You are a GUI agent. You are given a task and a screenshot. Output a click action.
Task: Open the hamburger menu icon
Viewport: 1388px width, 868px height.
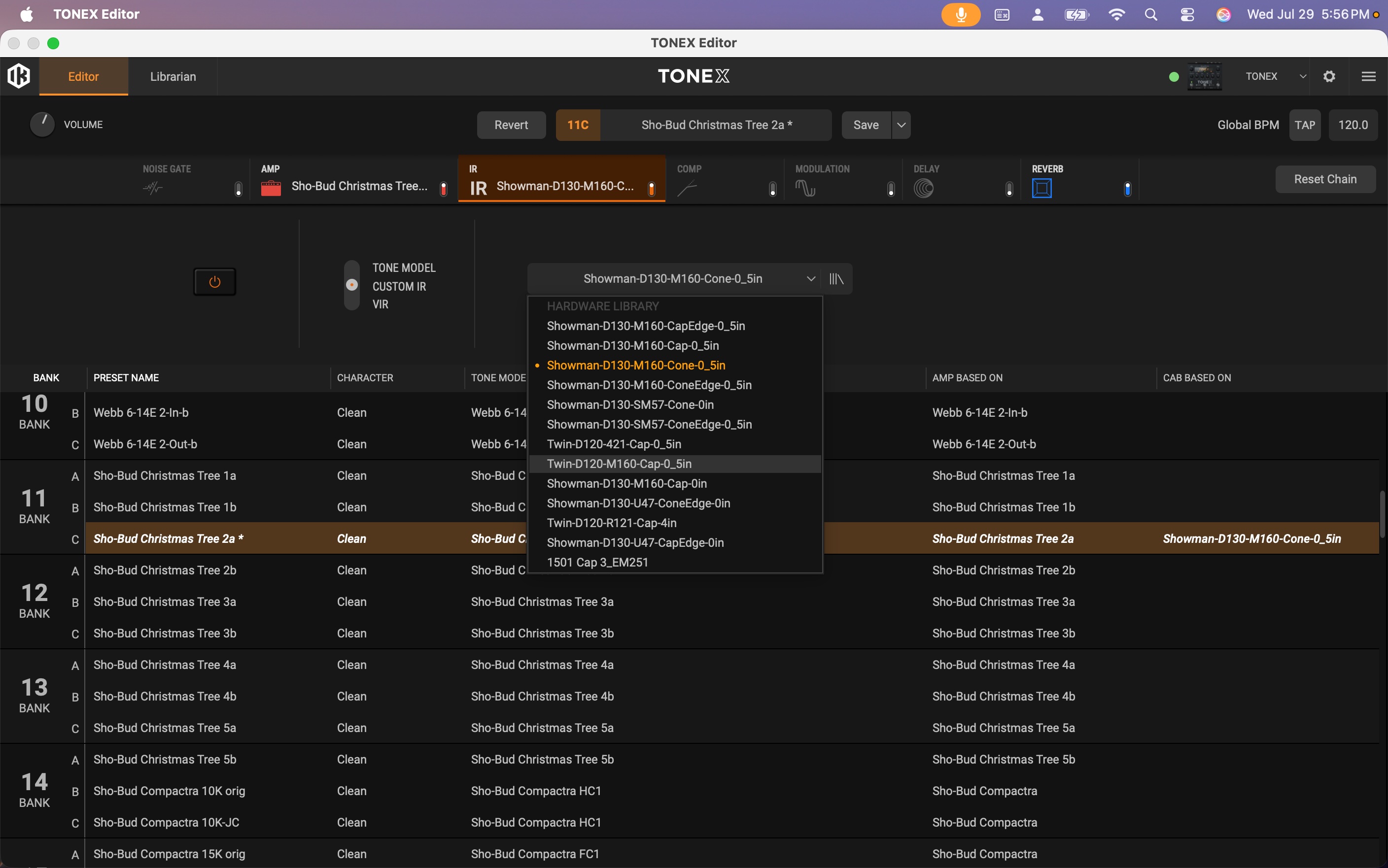[1368, 76]
